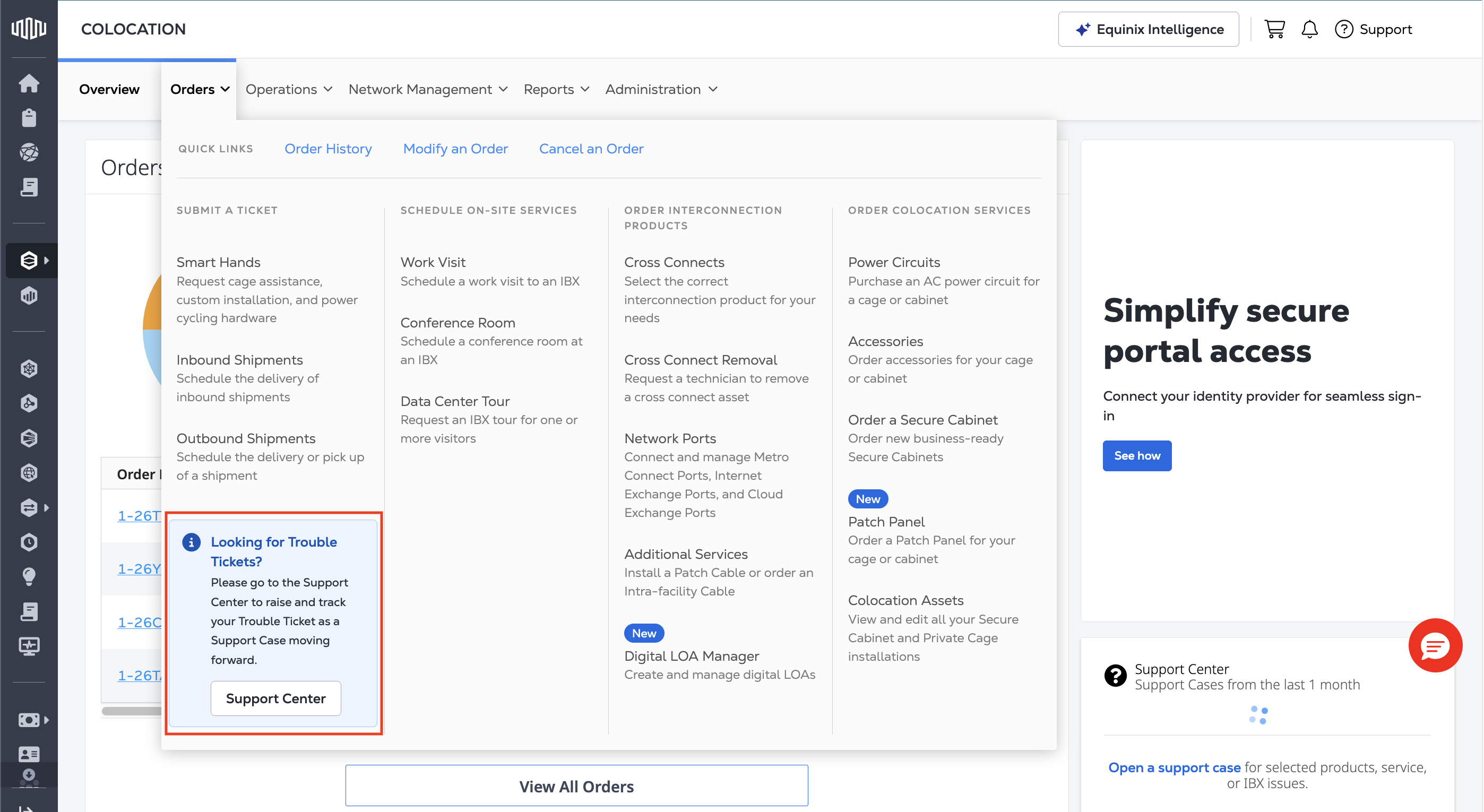
Task: Click the orders table horizontal scrollbar
Action: click(131, 711)
